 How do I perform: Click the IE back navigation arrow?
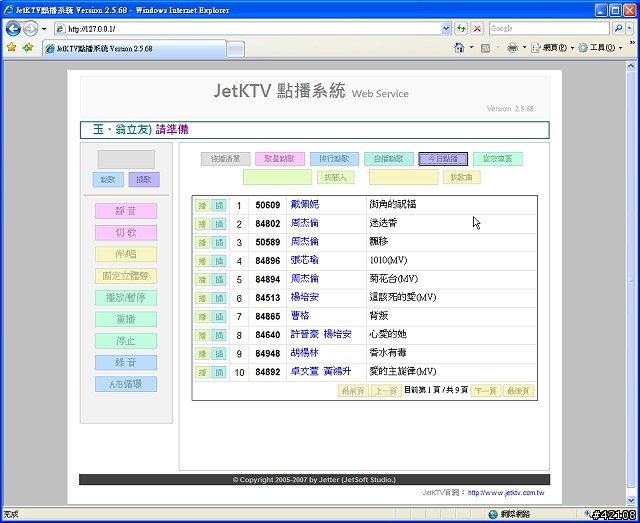13,29
